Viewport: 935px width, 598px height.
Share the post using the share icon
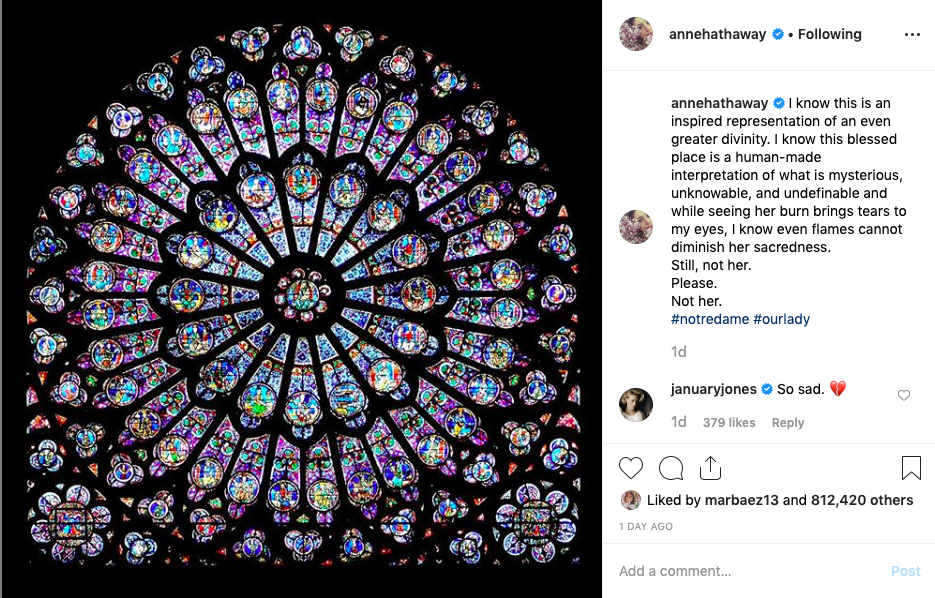point(710,468)
